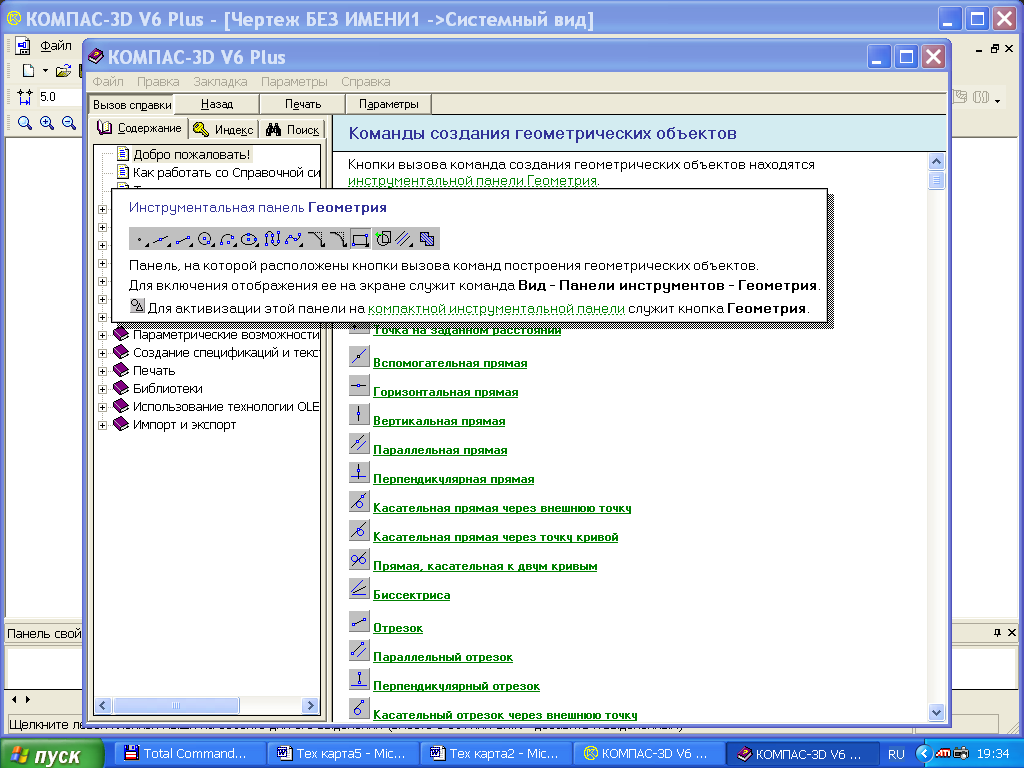Select the collect contour icon in Geometry popup

383,239
